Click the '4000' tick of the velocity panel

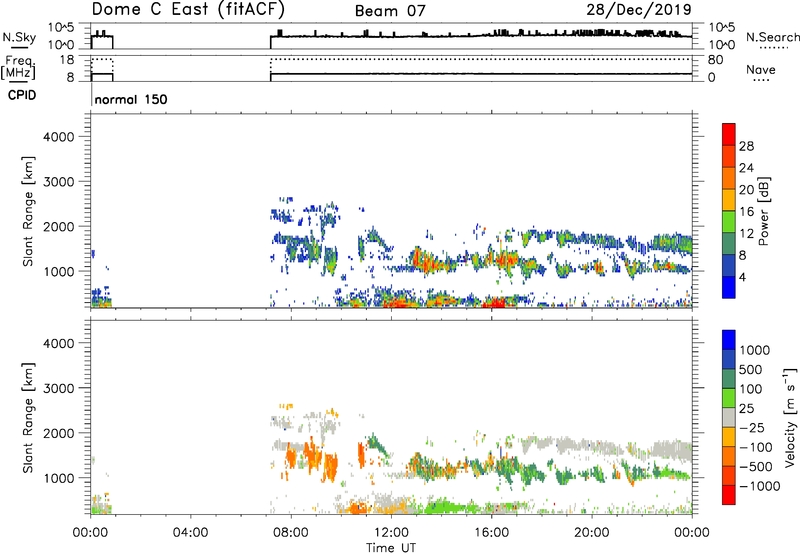(x=59, y=343)
